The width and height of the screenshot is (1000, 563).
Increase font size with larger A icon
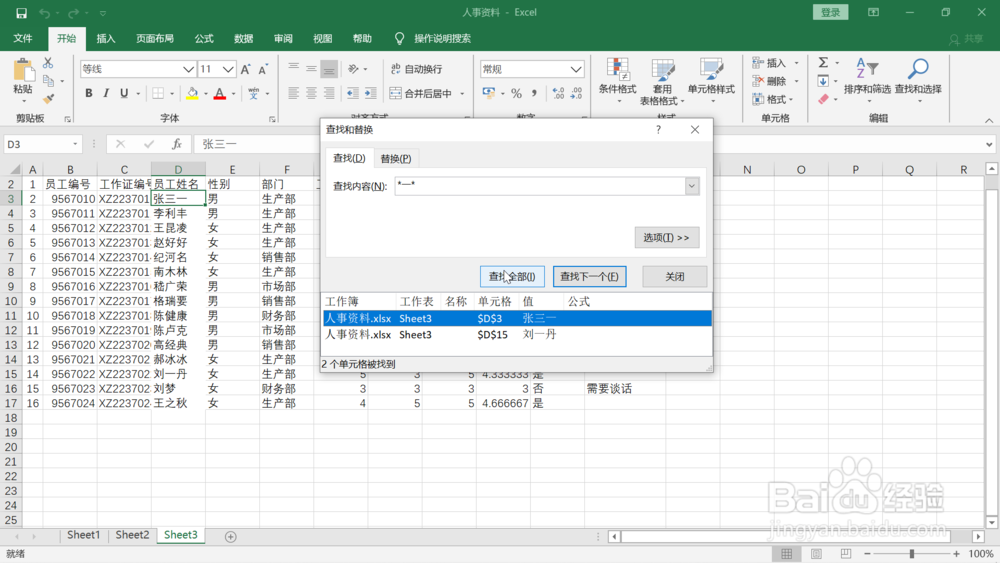(246, 69)
